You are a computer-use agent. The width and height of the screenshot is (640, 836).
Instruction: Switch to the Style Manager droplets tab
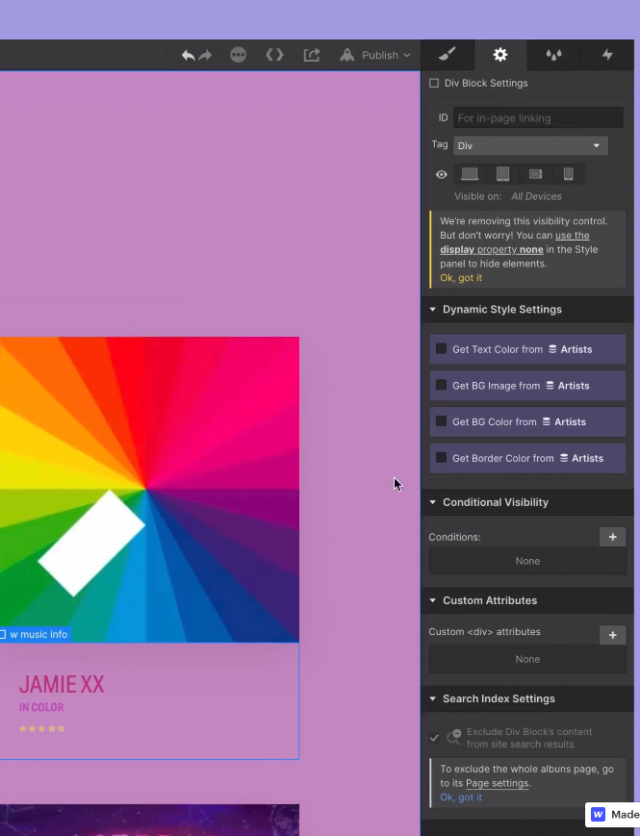(554, 54)
